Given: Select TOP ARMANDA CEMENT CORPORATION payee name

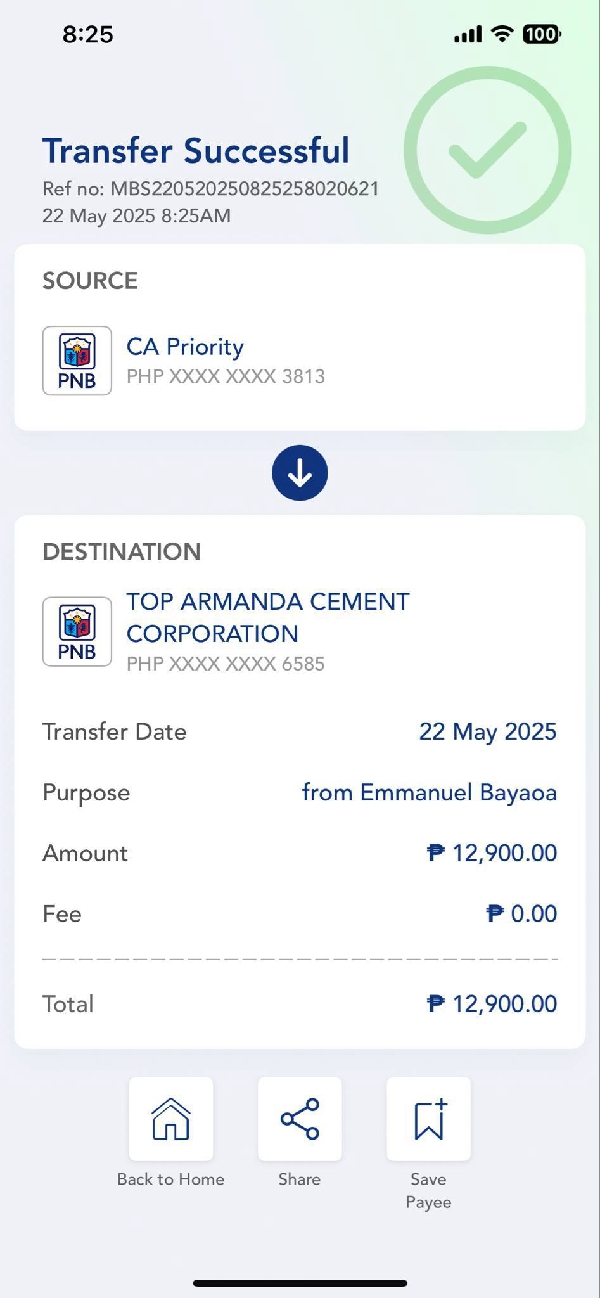Looking at the screenshot, I should click(268, 617).
